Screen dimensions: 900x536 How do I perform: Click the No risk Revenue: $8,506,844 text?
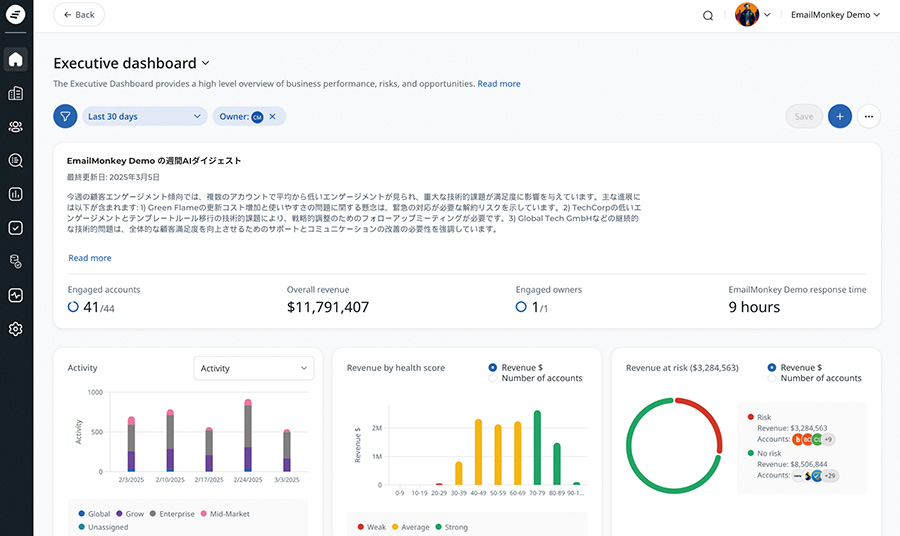(x=792, y=464)
